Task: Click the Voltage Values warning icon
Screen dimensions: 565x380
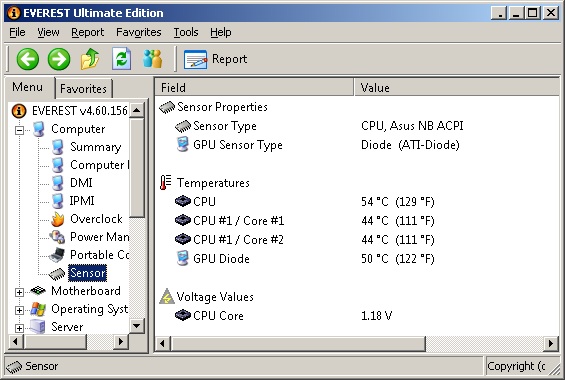Action: click(x=166, y=296)
